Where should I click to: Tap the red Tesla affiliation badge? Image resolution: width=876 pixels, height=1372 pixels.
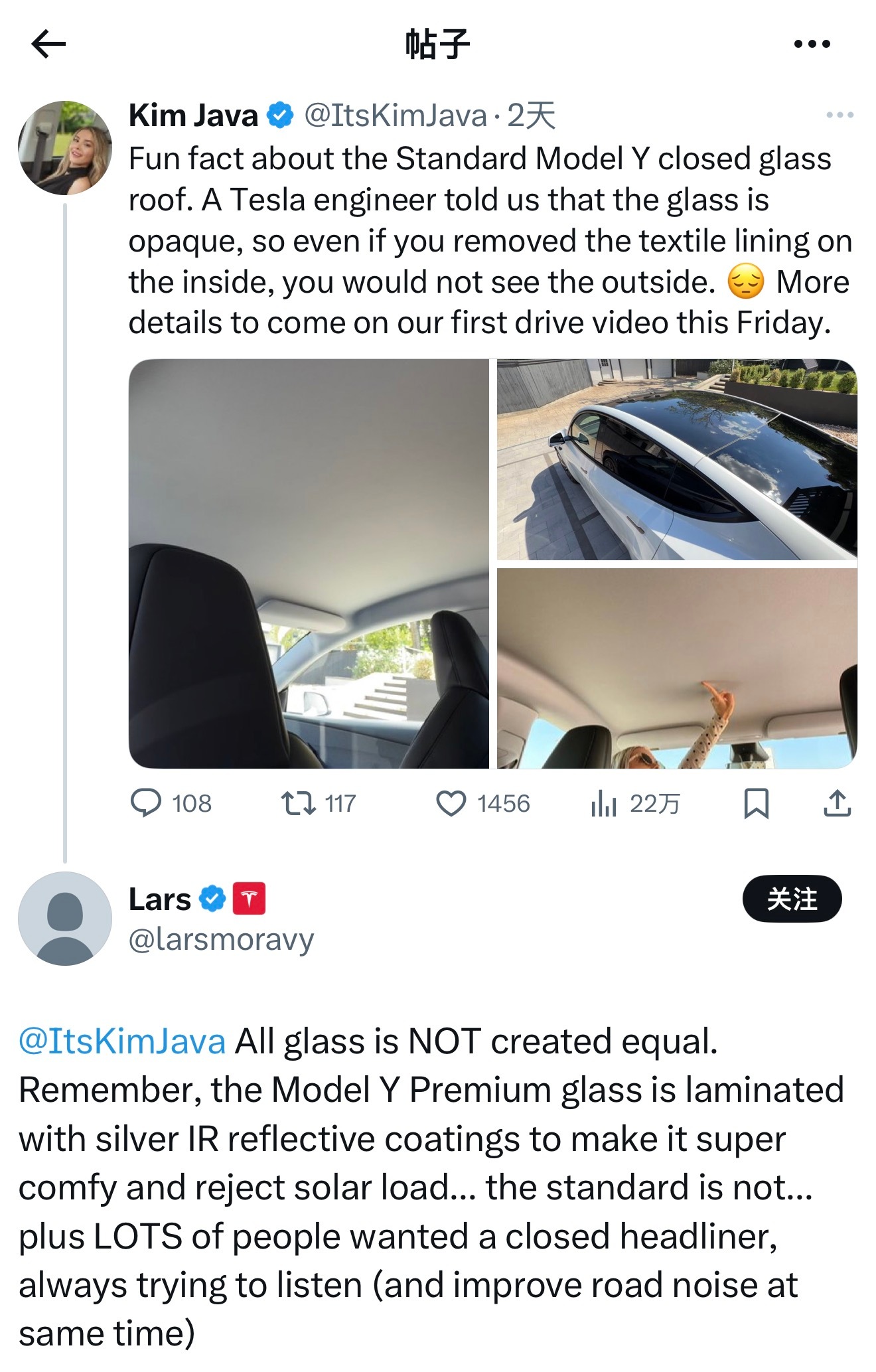point(249,899)
